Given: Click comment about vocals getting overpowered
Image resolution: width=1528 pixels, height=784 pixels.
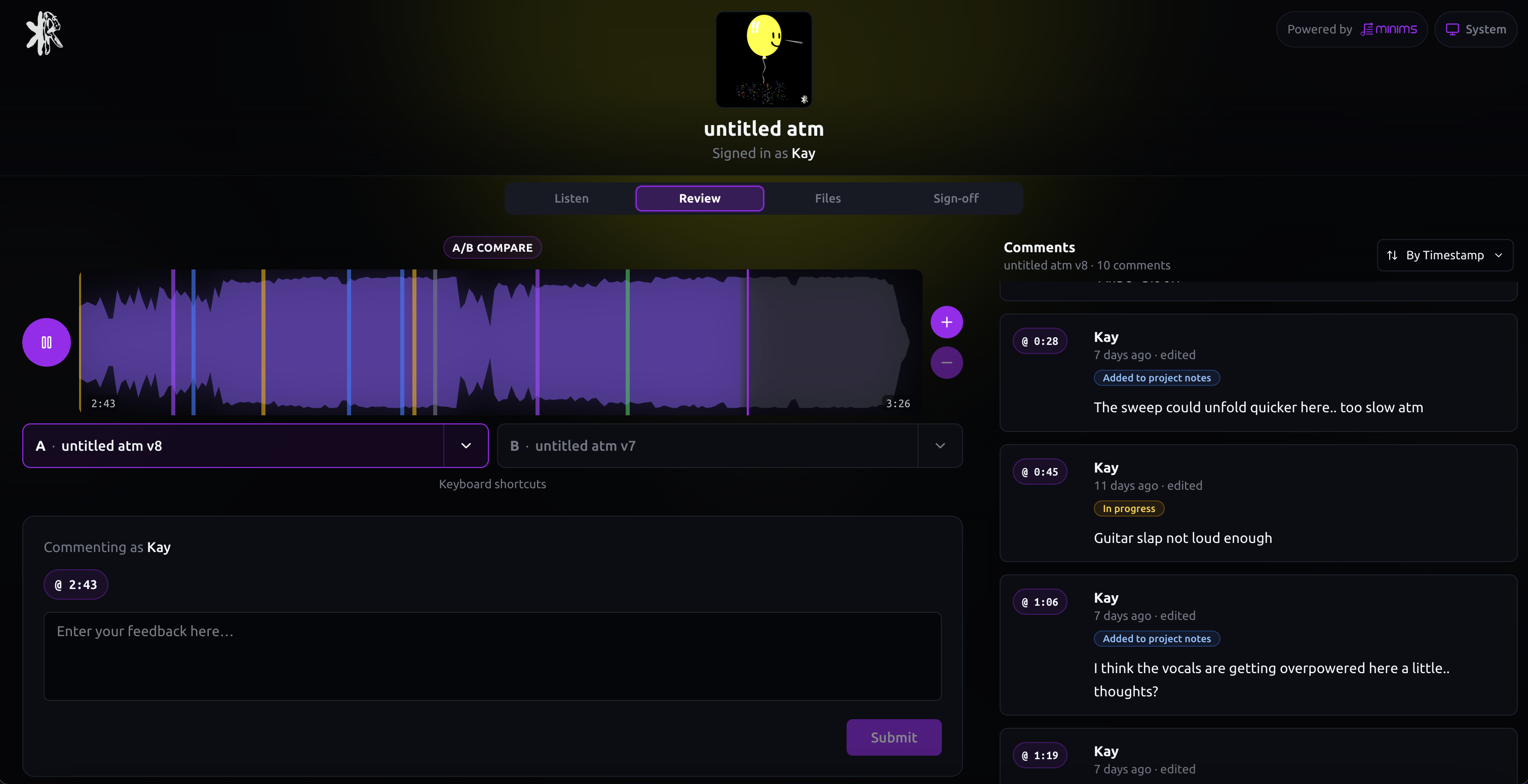Looking at the screenshot, I should click(x=1271, y=680).
